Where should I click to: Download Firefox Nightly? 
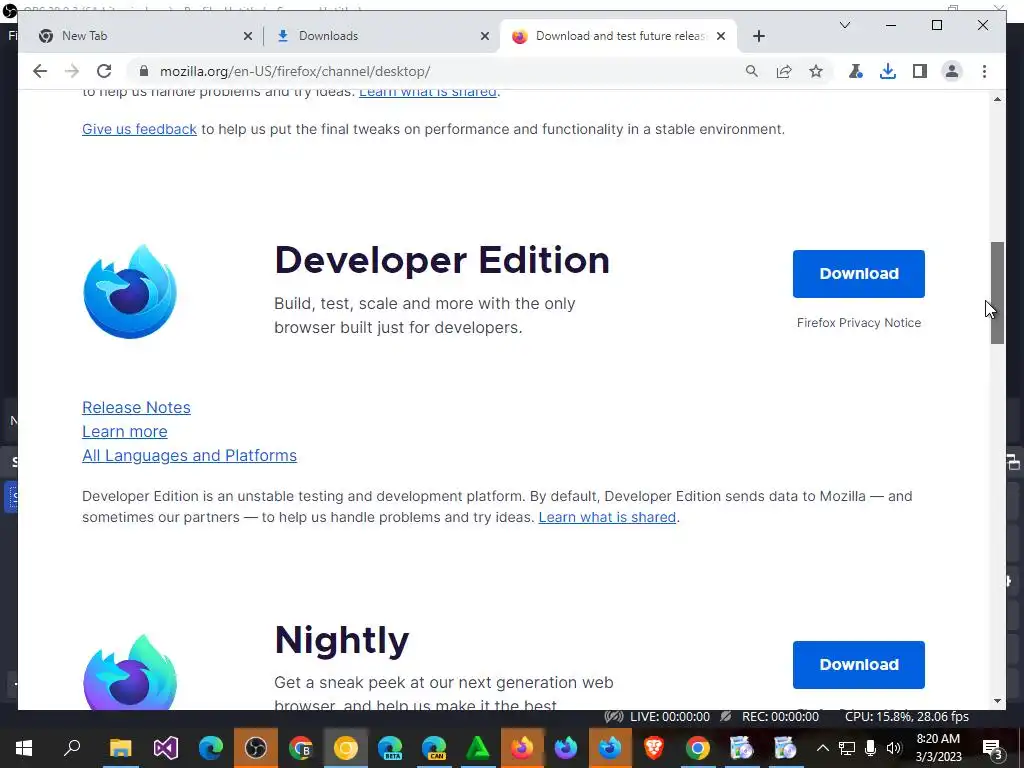pos(859,665)
